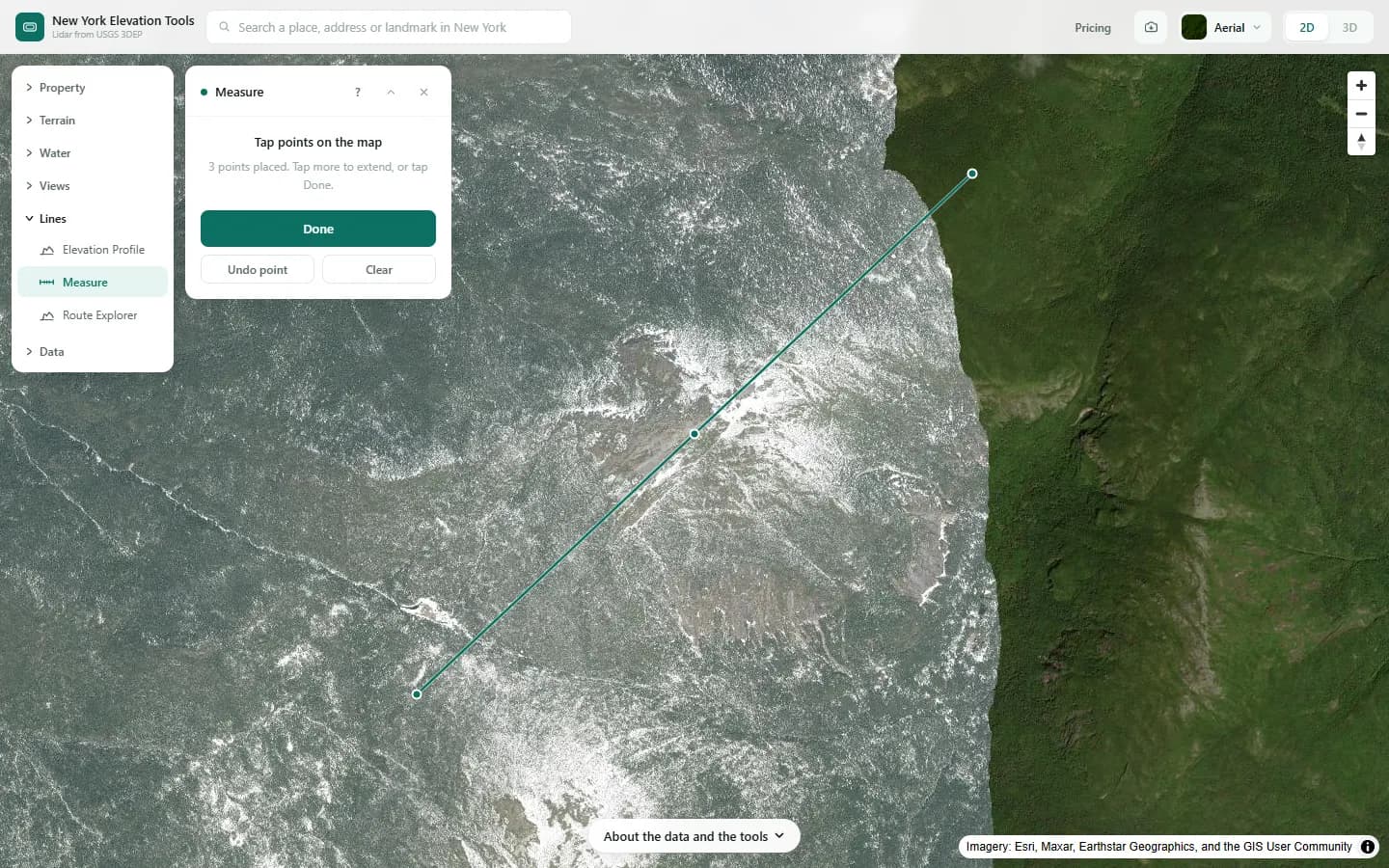1389x868 pixels.
Task: Focus the place search input field
Action: [389, 27]
